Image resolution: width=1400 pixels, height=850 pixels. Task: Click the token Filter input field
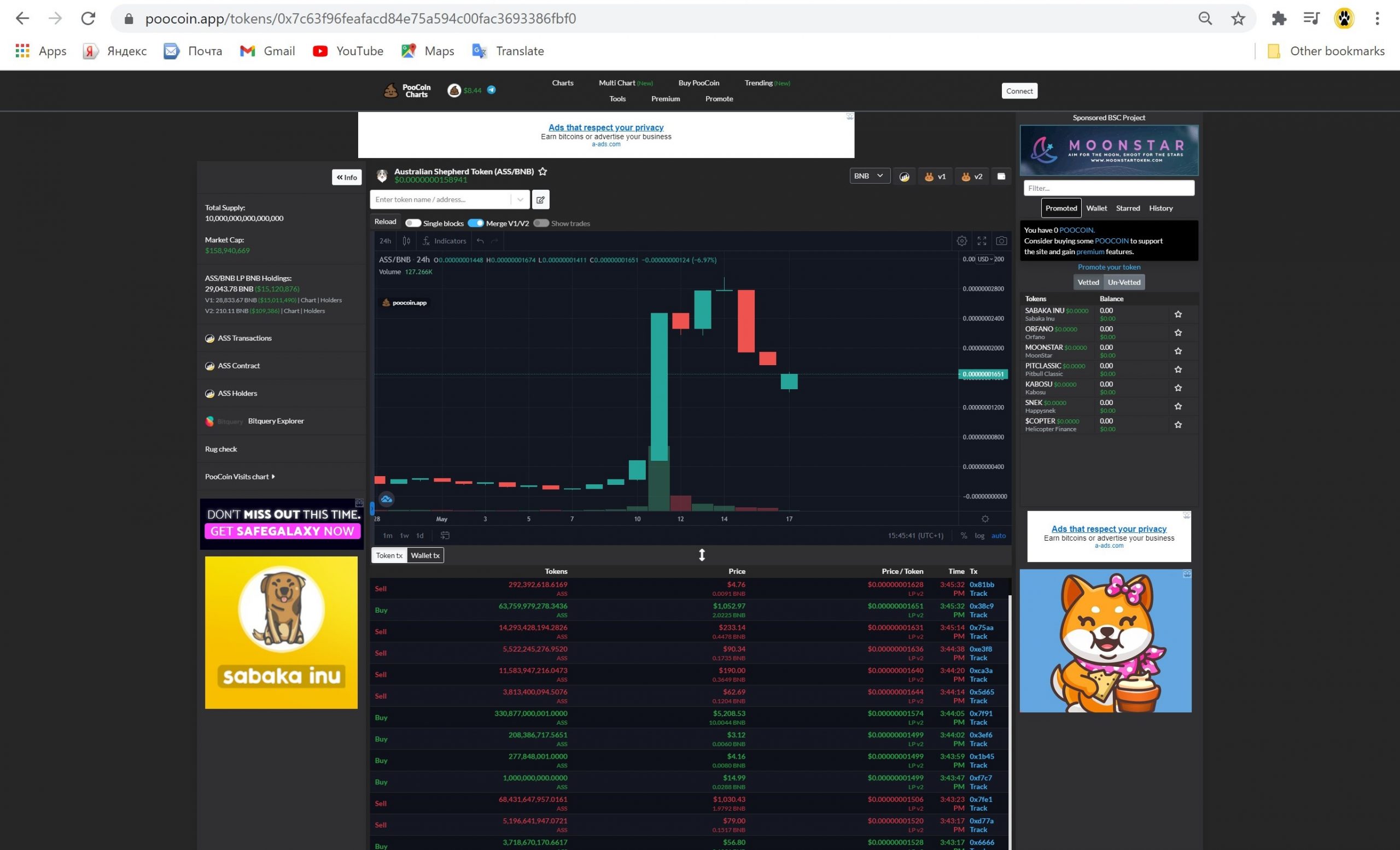point(1109,188)
